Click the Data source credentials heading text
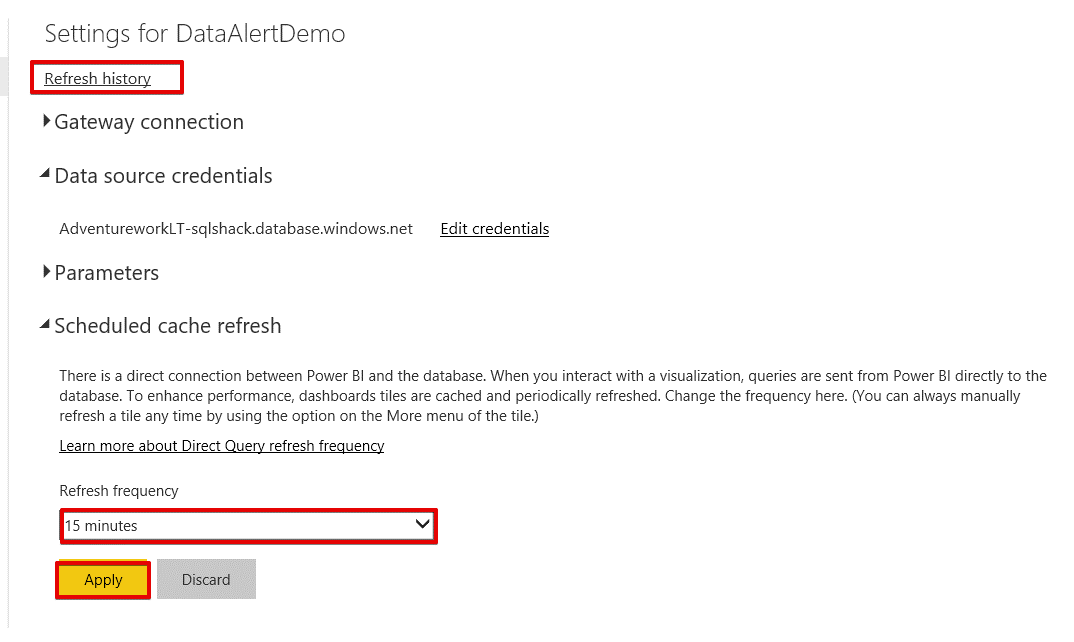1074x642 pixels. point(163,176)
